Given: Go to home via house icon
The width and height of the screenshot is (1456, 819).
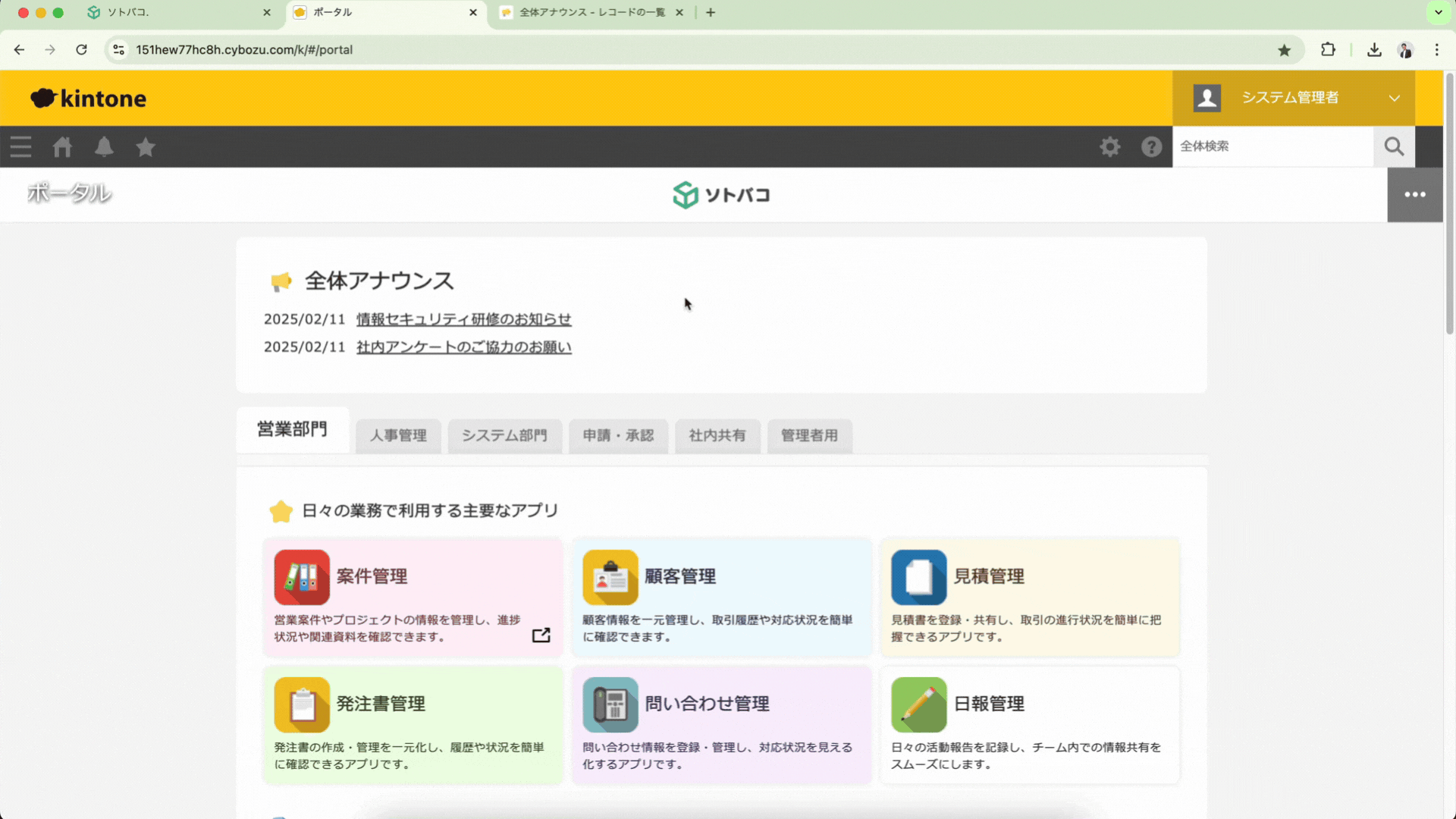Looking at the screenshot, I should click(62, 147).
